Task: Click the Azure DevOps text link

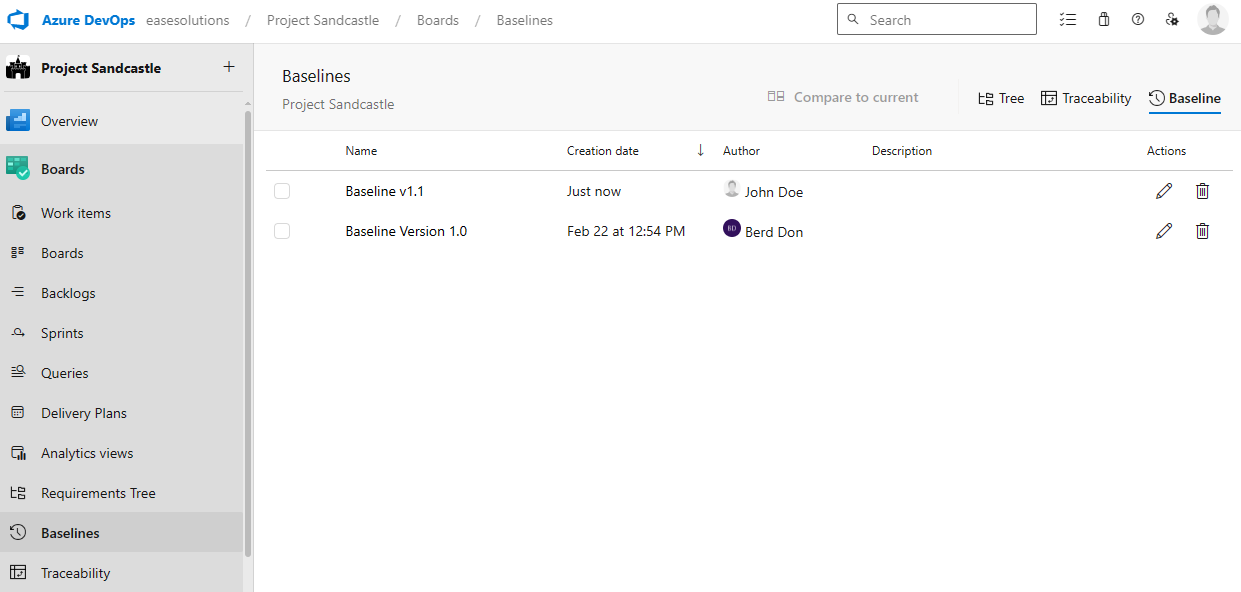Action: 89,20
